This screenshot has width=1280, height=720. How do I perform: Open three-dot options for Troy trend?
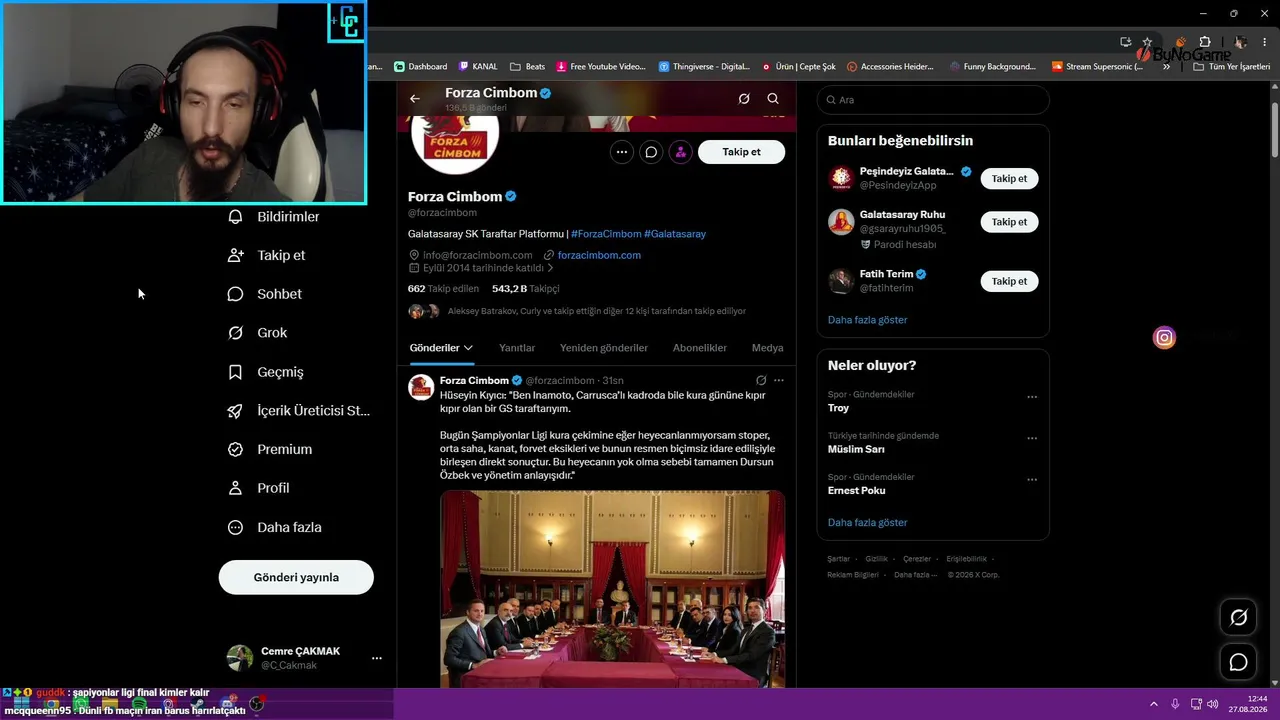click(x=1032, y=397)
